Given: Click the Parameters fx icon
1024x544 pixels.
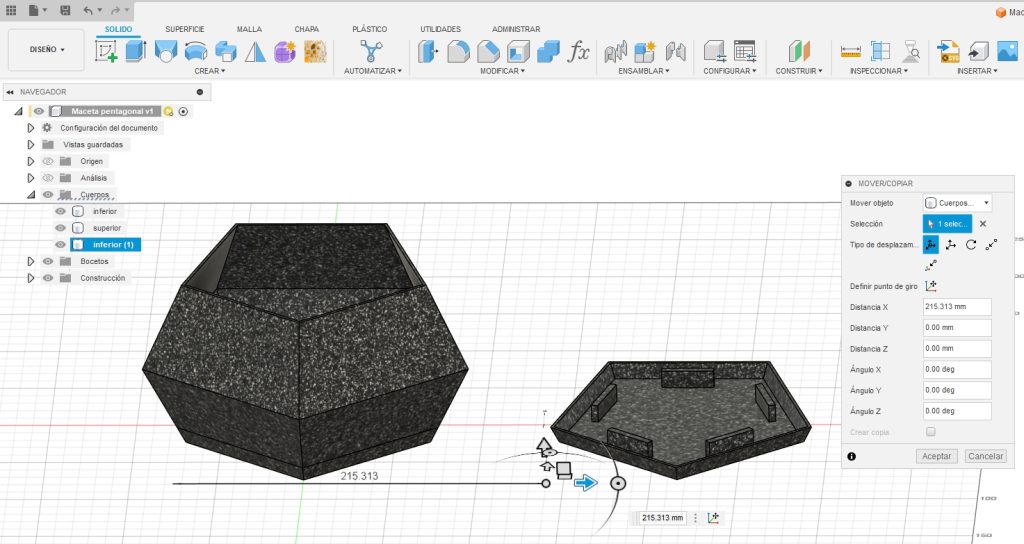Looking at the screenshot, I should pyautogui.click(x=579, y=51).
